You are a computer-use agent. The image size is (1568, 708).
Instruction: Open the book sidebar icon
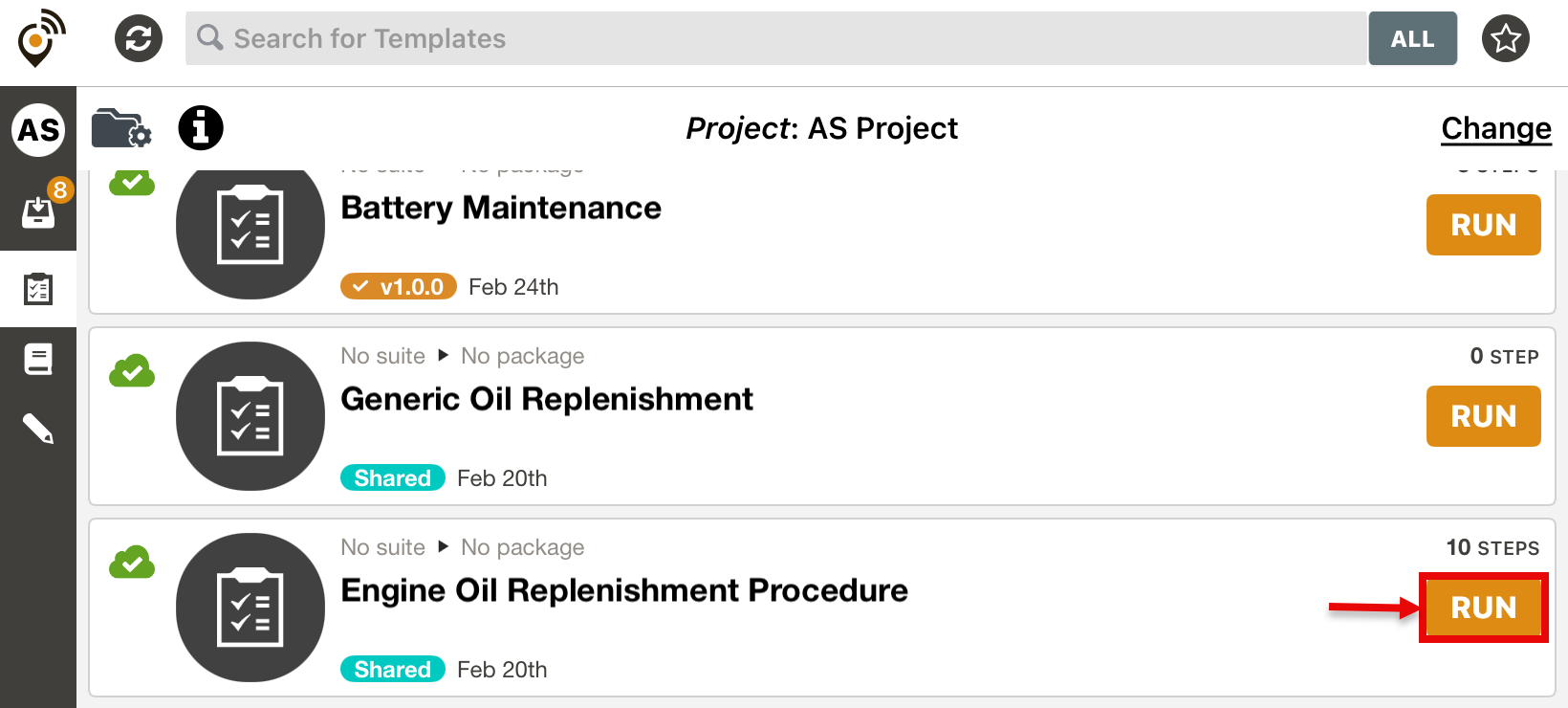(38, 360)
